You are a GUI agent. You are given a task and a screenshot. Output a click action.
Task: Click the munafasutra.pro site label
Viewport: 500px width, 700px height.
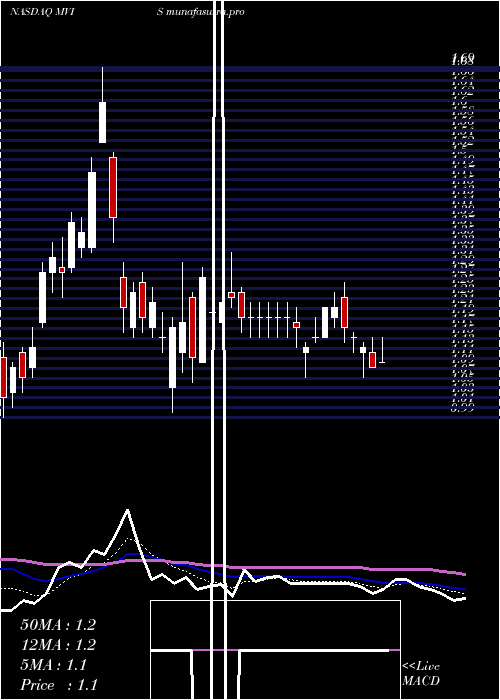click(204, 12)
